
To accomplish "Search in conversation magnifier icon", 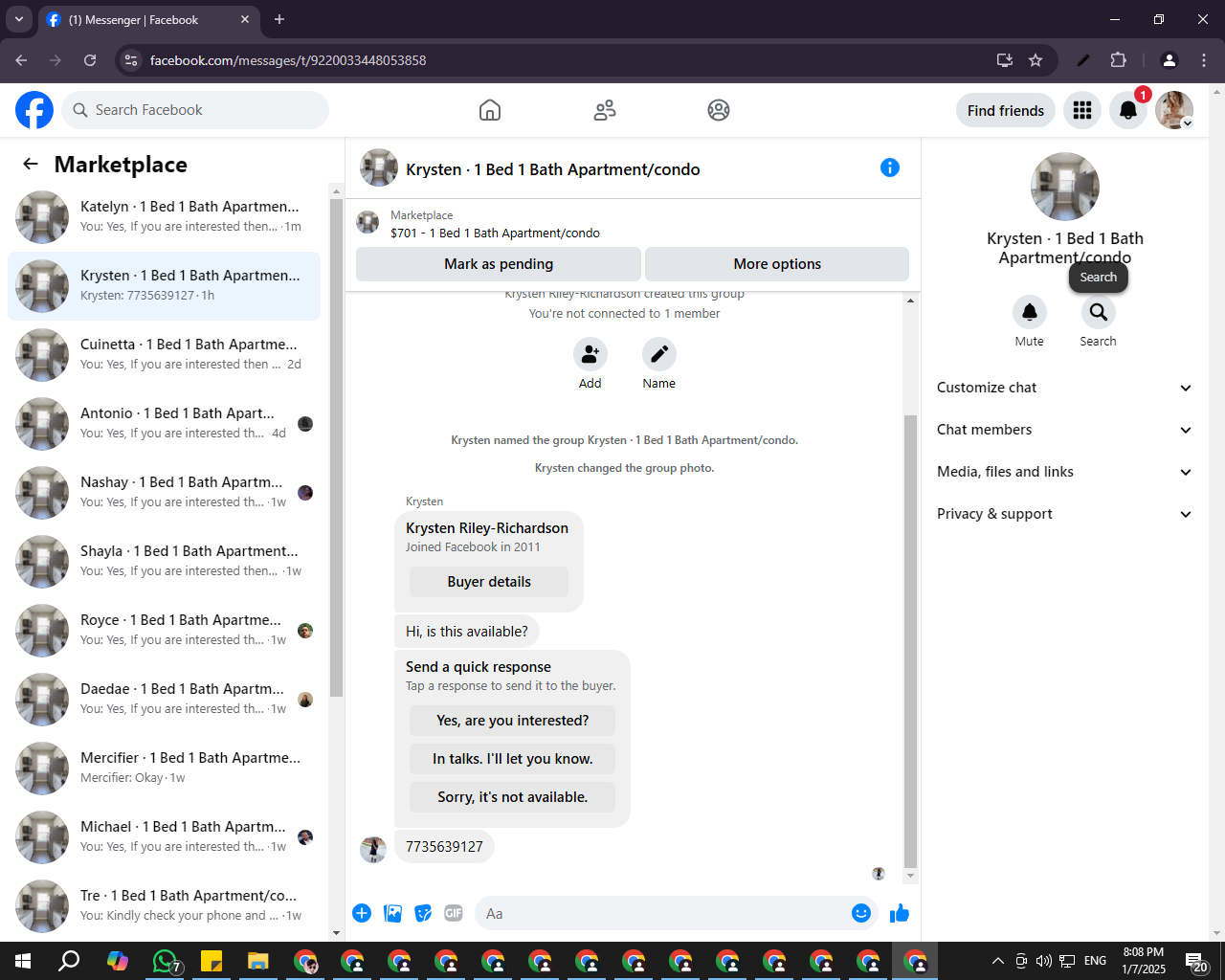I will (x=1099, y=312).
